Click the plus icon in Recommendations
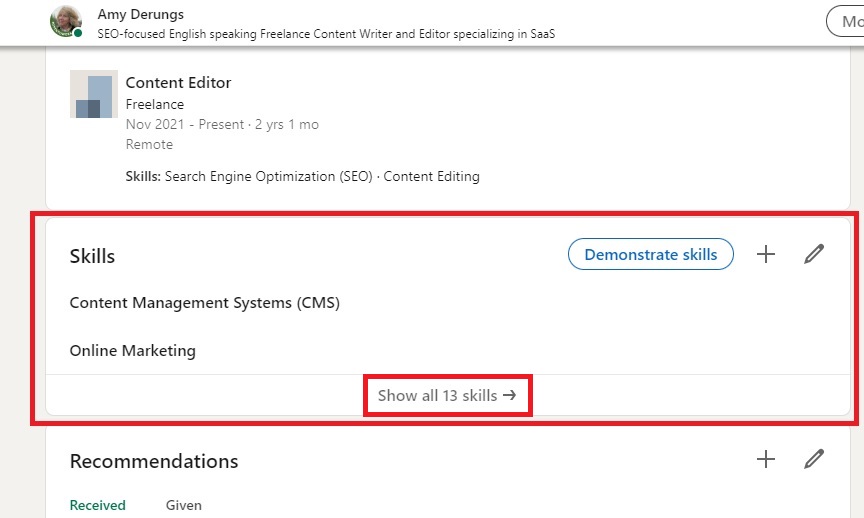Viewport: 864px width, 518px height. [766, 459]
